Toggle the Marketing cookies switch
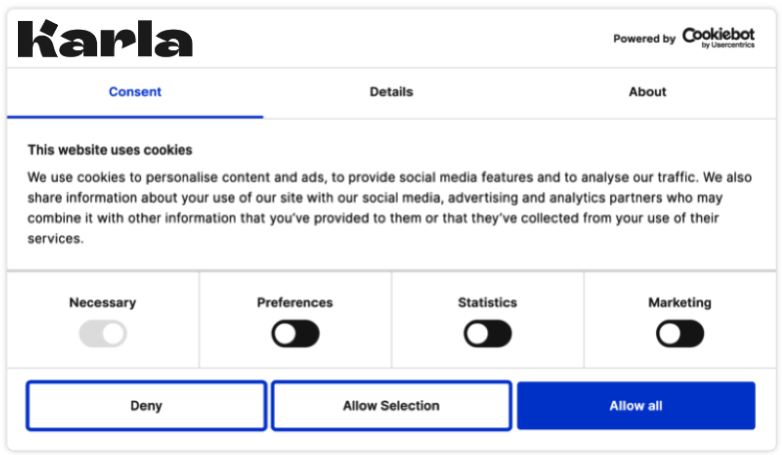Image resolution: width=782 pixels, height=455 pixels. [680, 334]
